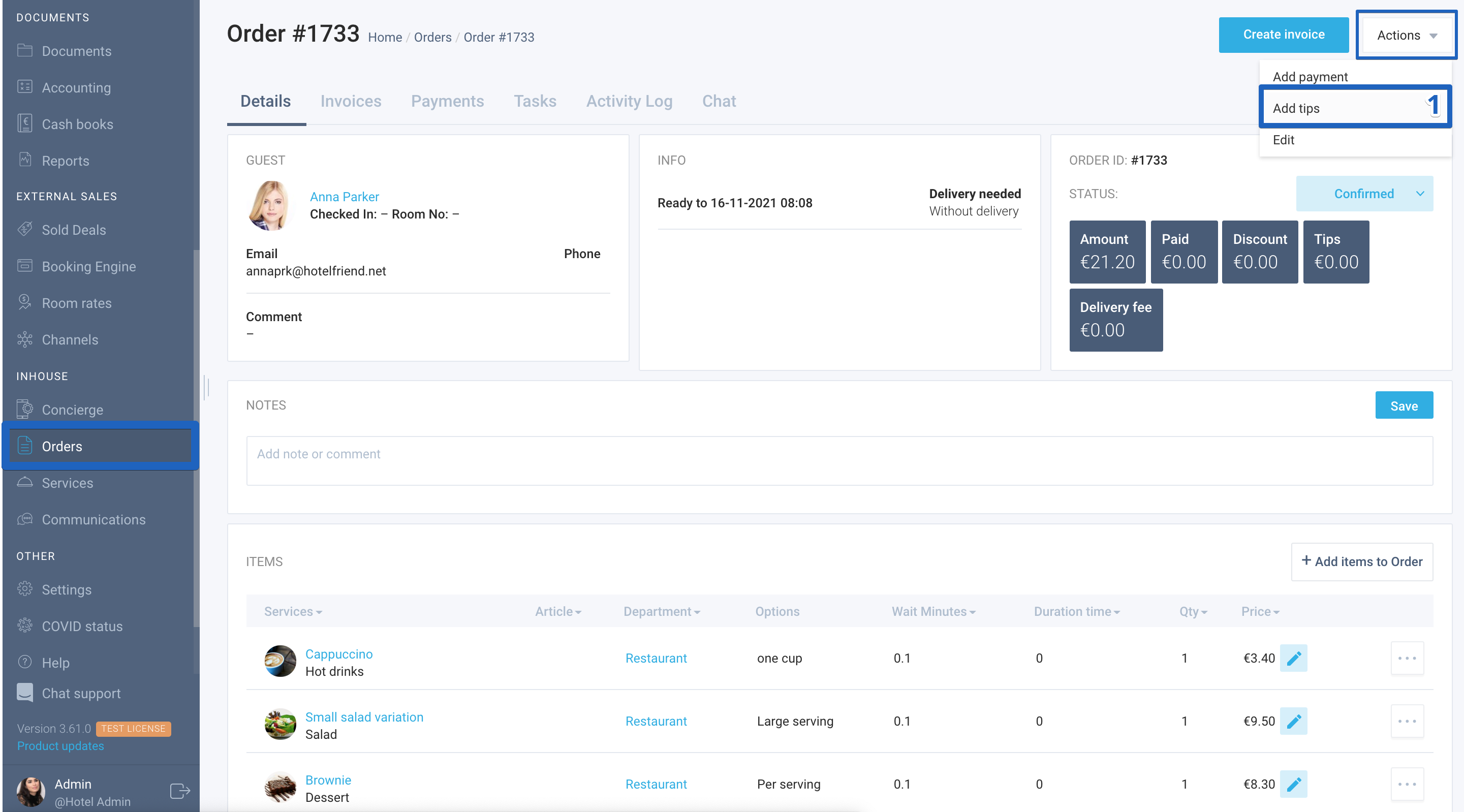The height and width of the screenshot is (812, 1464).
Task: Select Add tips from Actions menu
Action: click(x=1355, y=108)
